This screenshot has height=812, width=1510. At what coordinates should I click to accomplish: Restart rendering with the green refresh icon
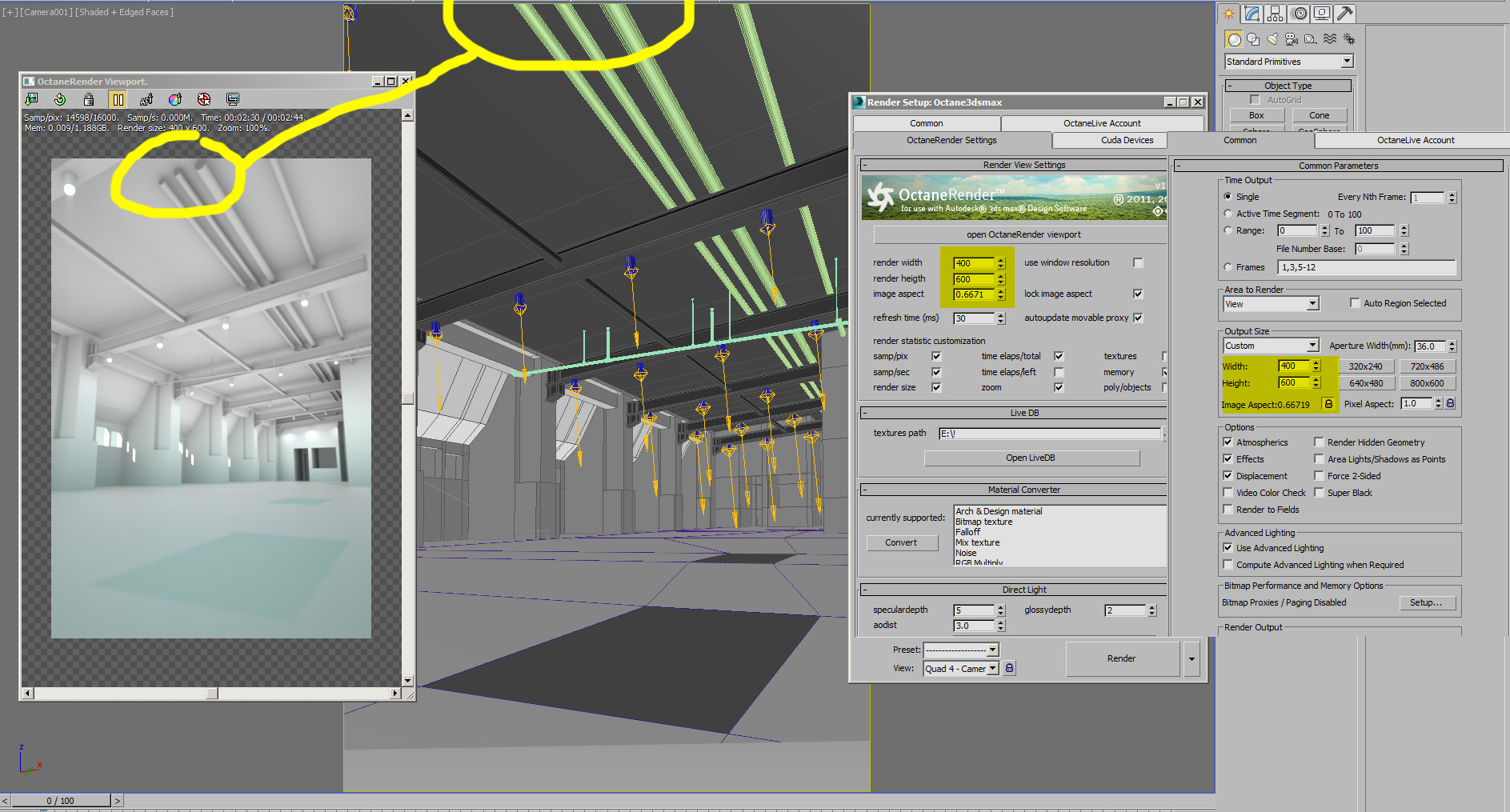(60, 99)
